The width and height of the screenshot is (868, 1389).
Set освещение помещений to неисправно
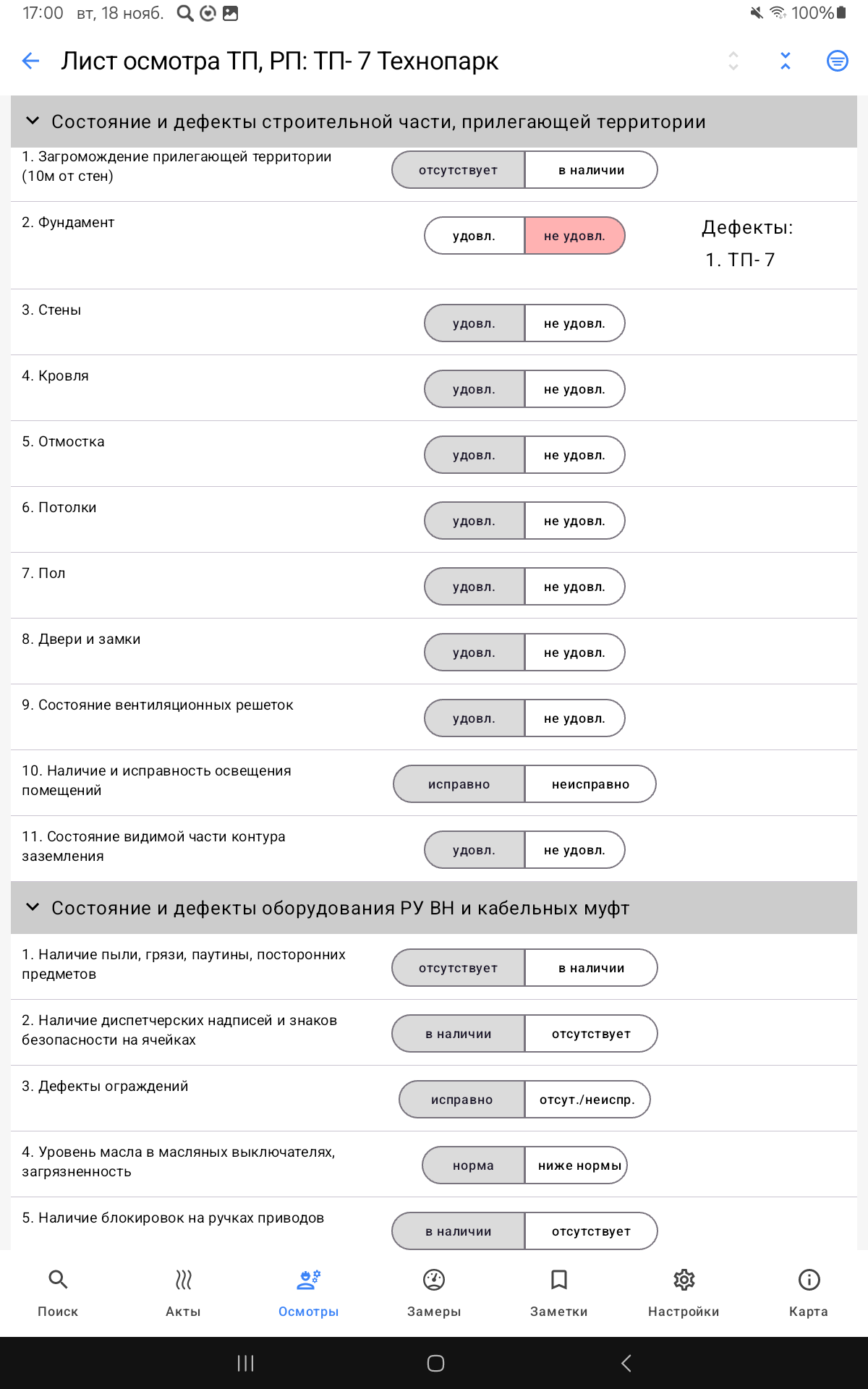click(590, 784)
